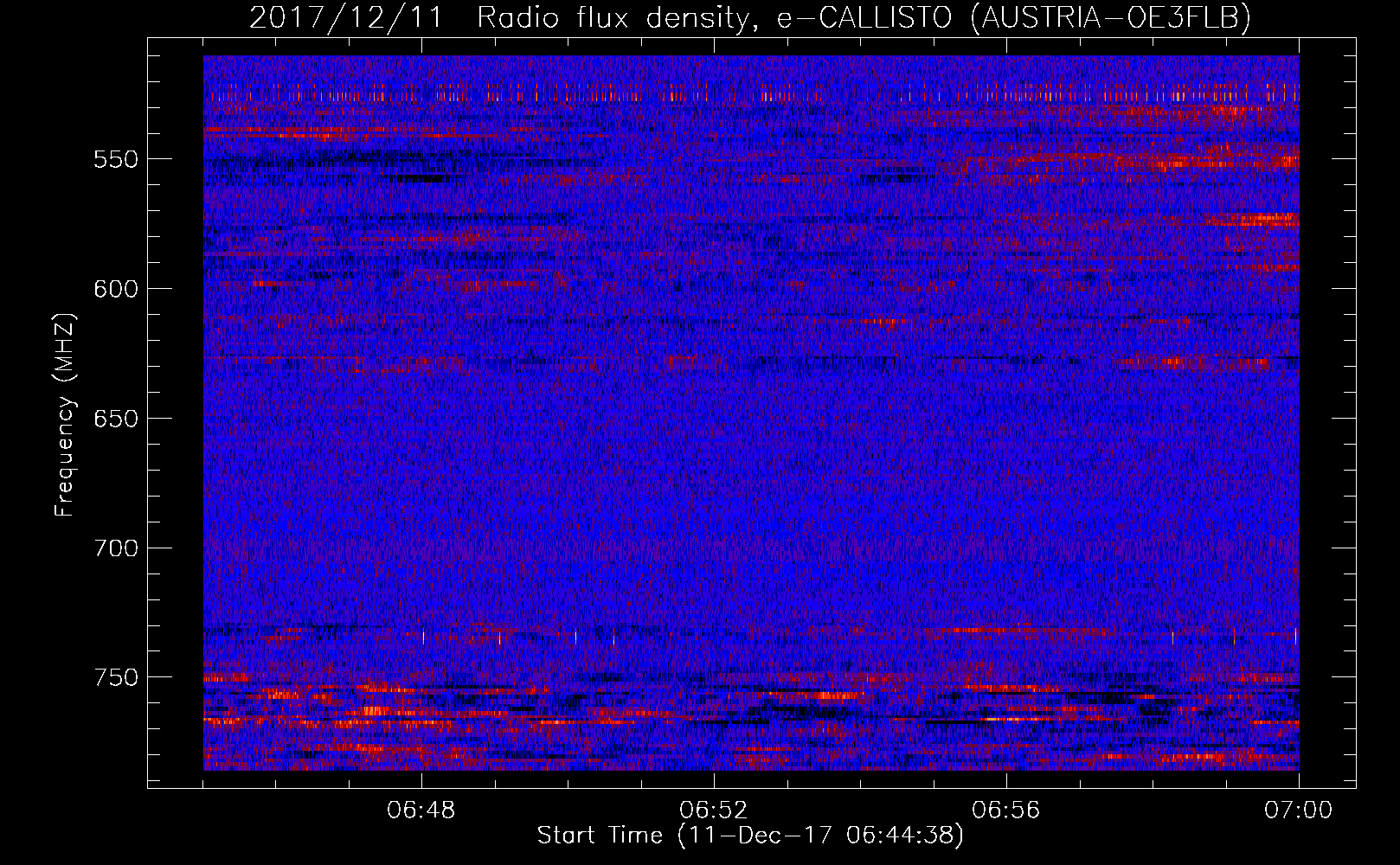Click the 06:56 time axis label
The height and width of the screenshot is (865, 1400).
pyautogui.click(x=1006, y=811)
